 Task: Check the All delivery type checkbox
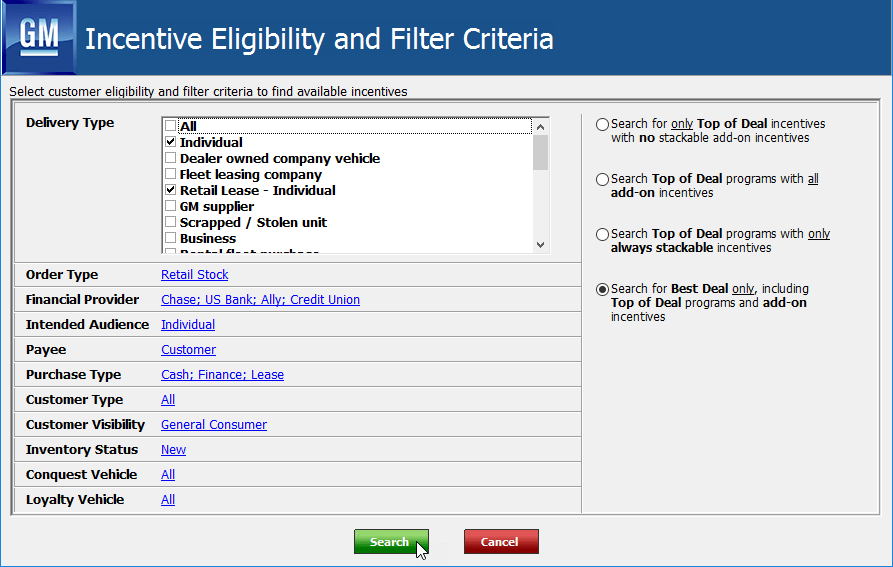pos(170,126)
